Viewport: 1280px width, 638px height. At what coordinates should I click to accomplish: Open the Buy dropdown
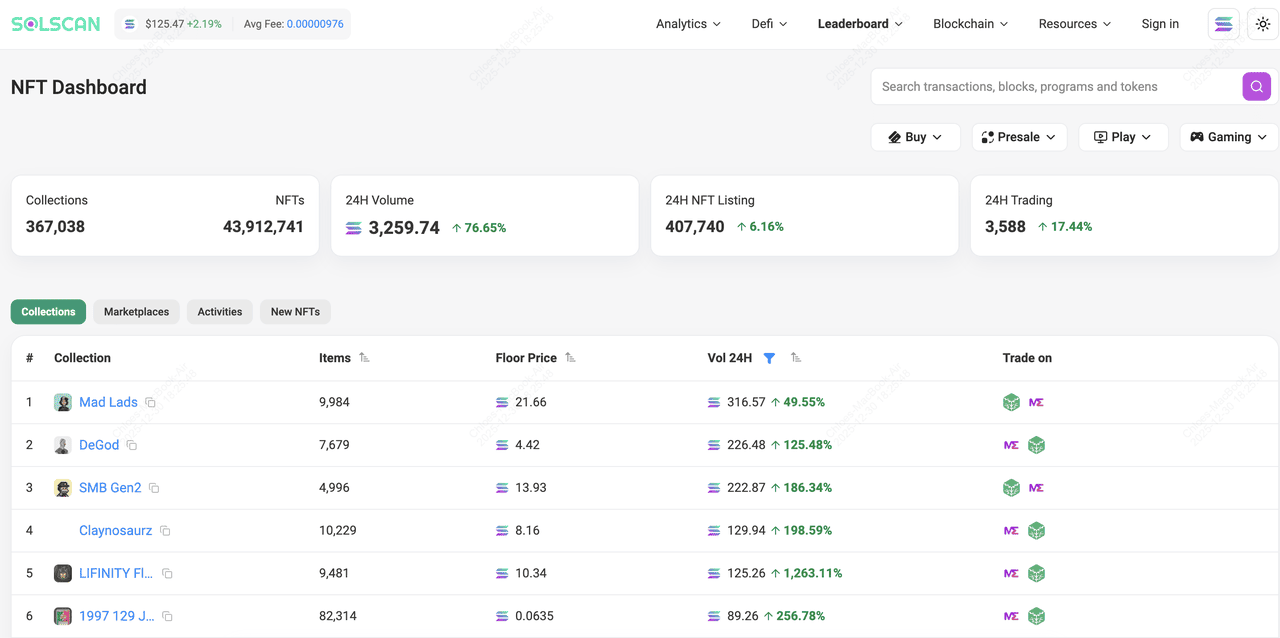click(915, 137)
